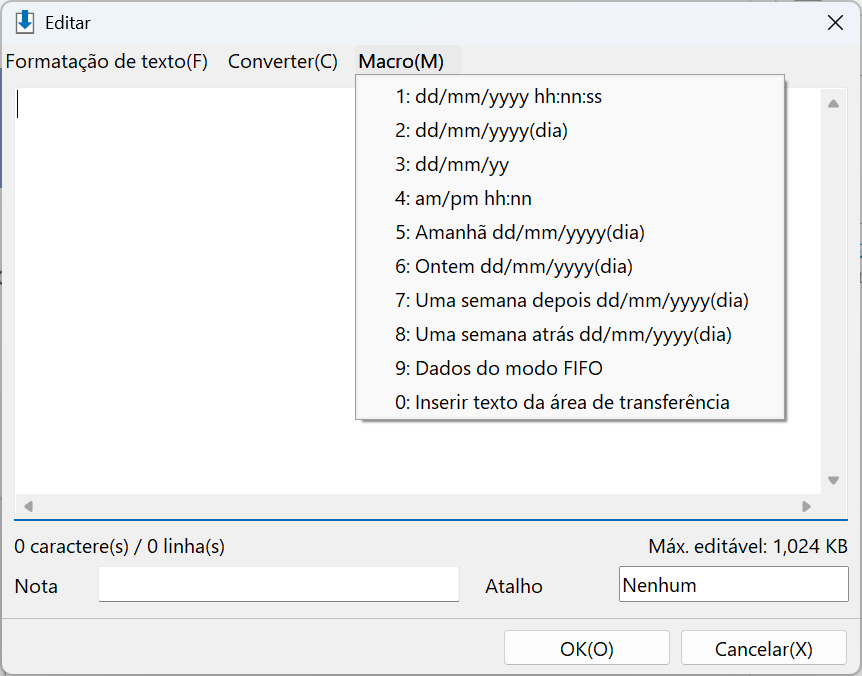Click the scroll-down arrow in text area
Image resolution: width=862 pixels, height=676 pixels.
click(x=833, y=480)
